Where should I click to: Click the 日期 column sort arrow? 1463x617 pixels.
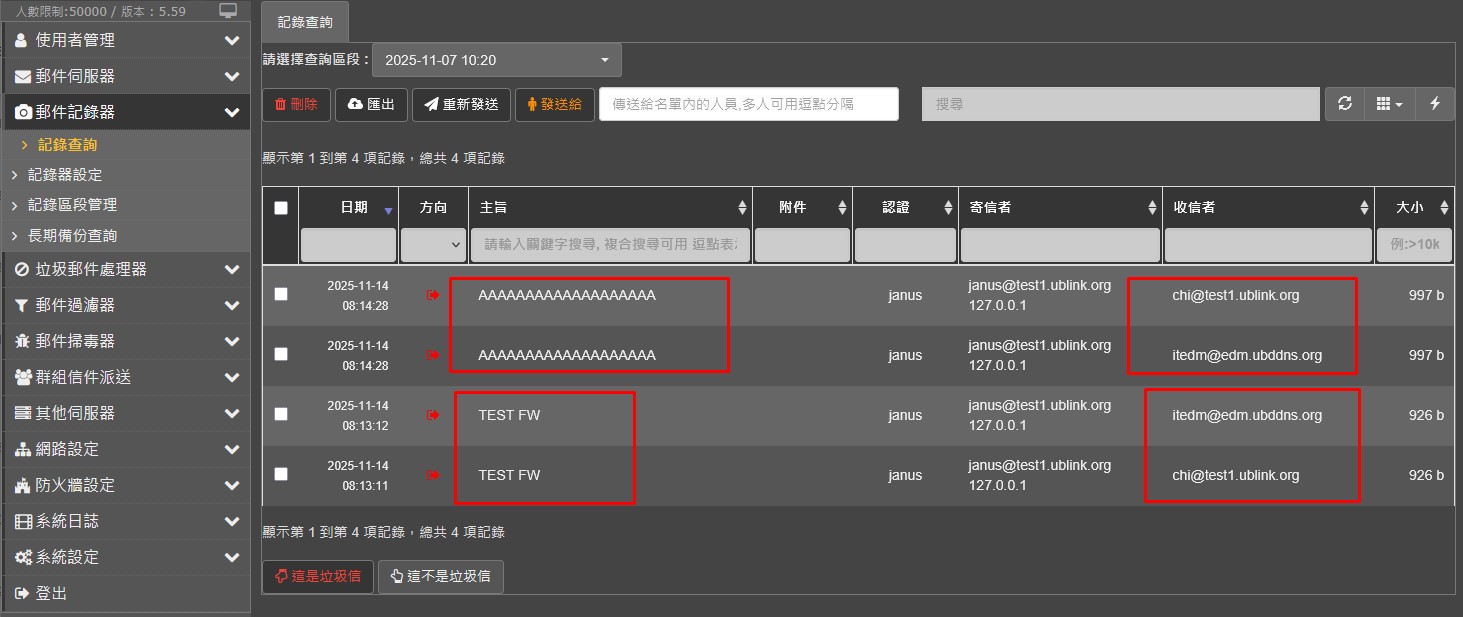tap(388, 209)
